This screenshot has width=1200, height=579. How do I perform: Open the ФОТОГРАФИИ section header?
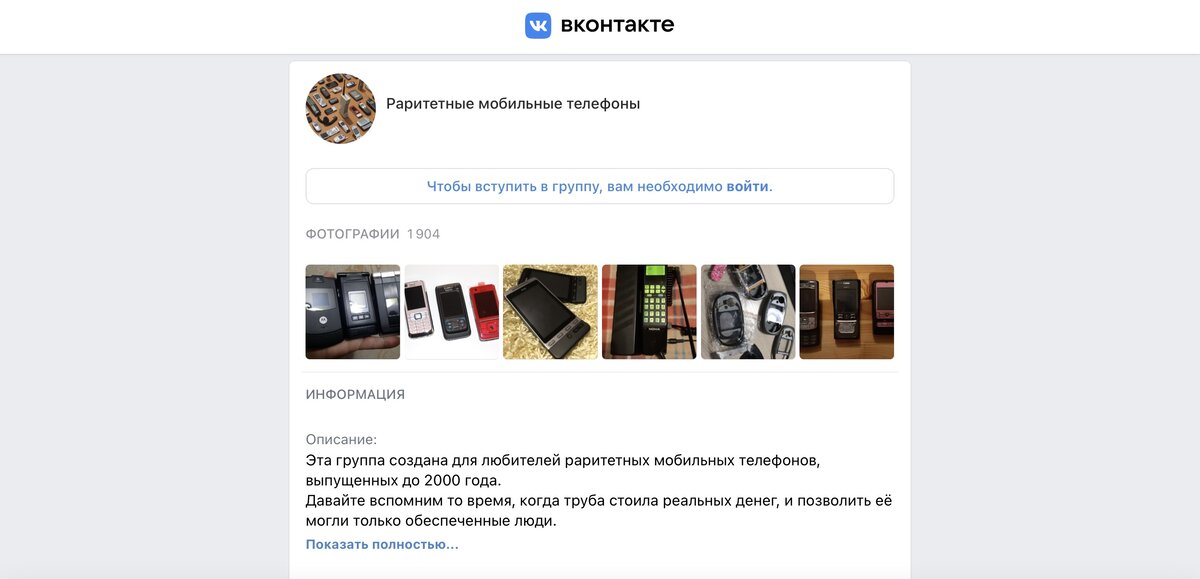352,234
